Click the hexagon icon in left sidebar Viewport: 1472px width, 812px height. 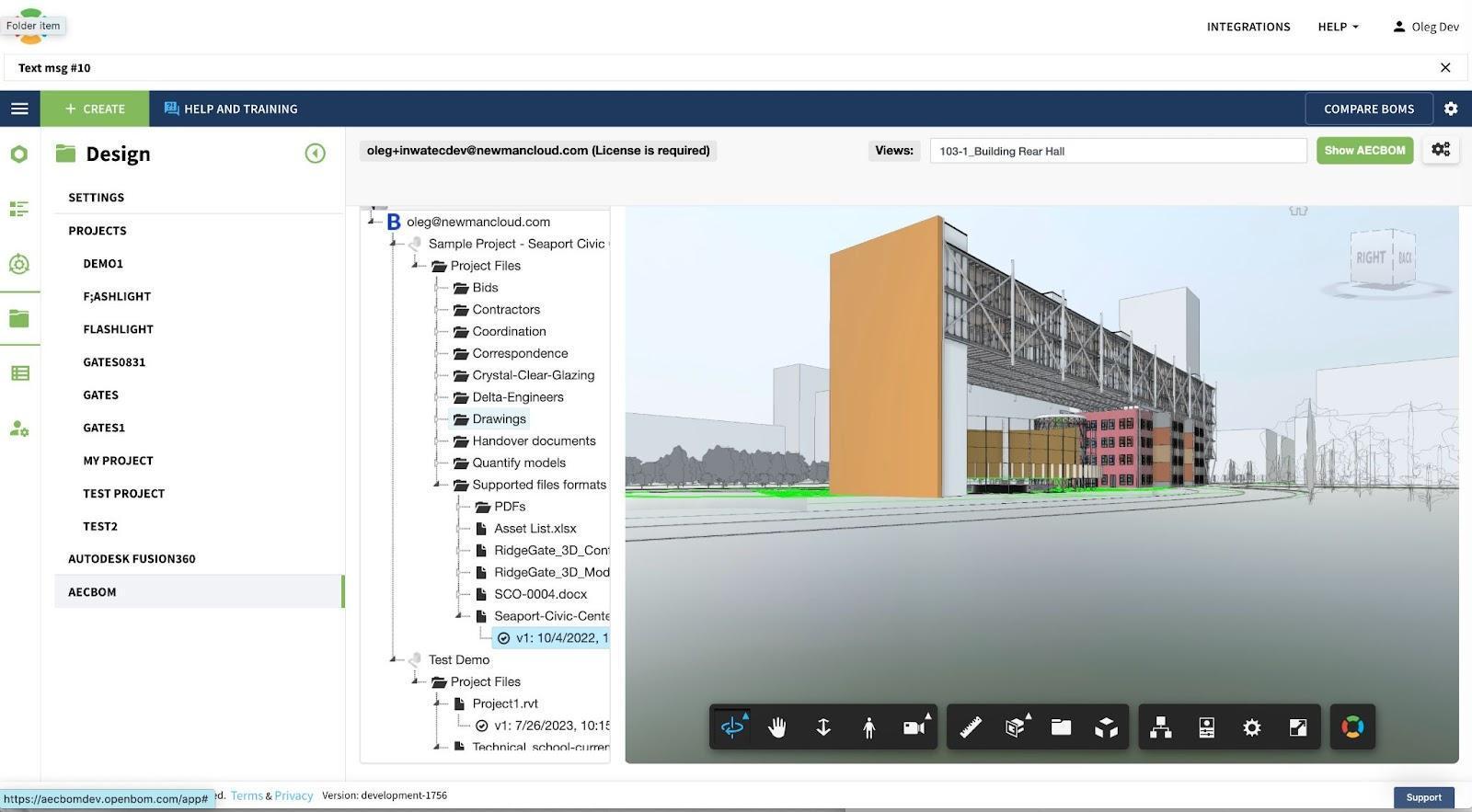point(19,154)
